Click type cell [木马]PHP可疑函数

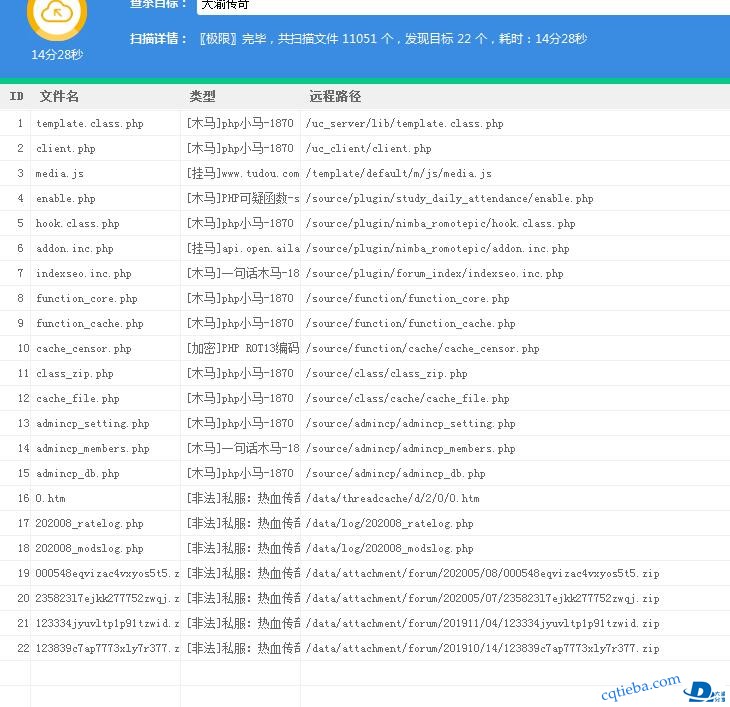243,198
